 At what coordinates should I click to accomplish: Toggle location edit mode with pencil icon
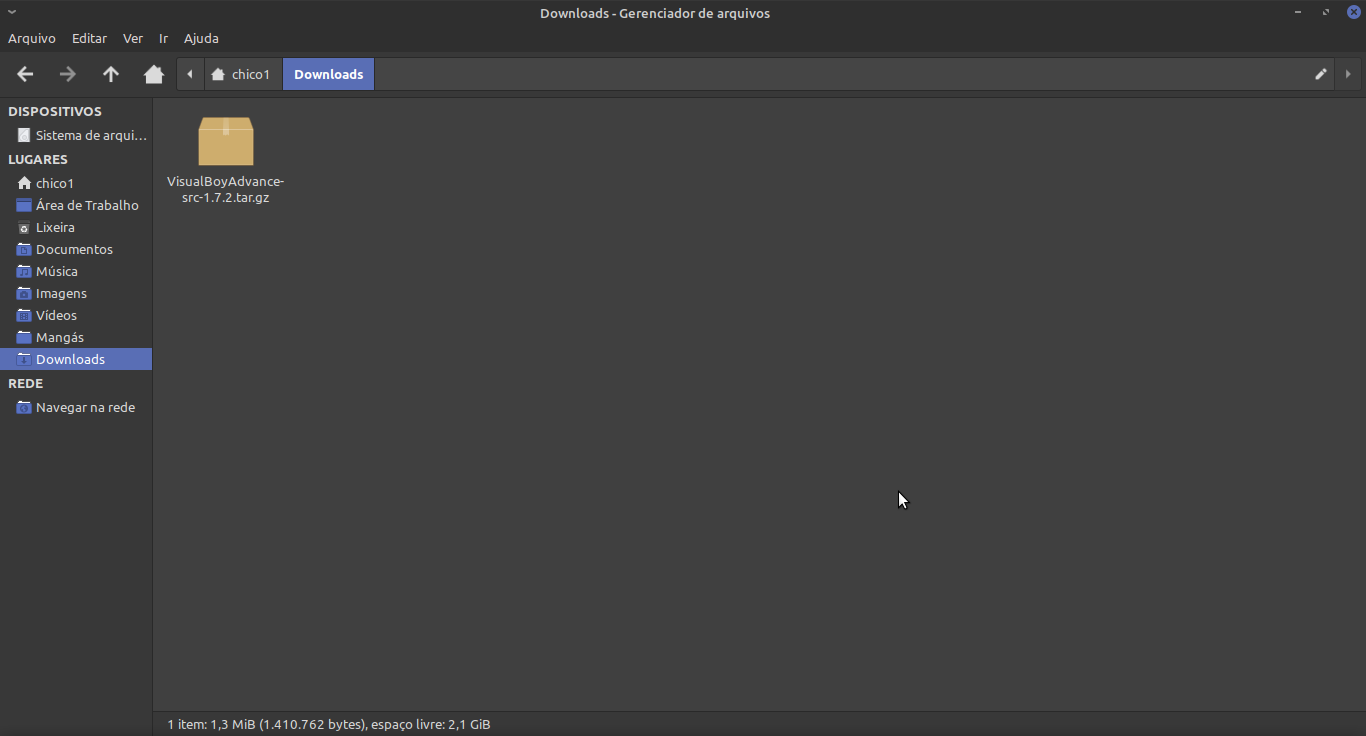(1321, 74)
